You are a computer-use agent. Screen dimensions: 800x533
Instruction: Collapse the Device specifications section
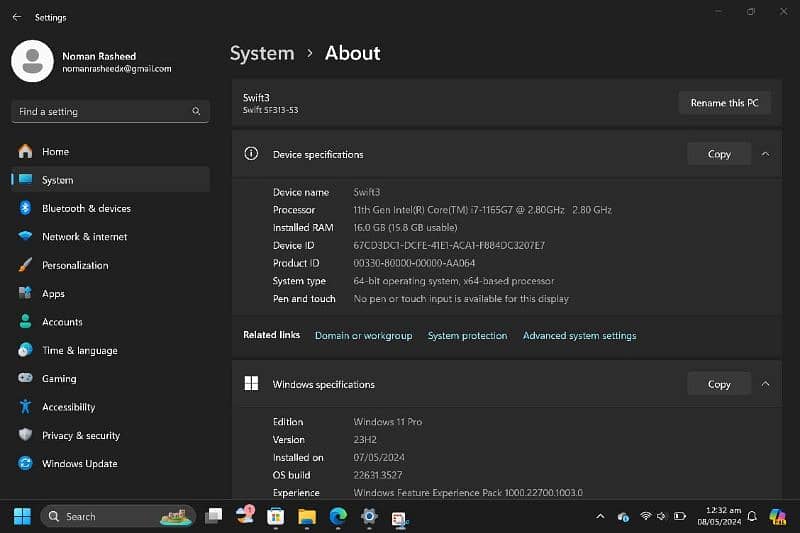pos(765,154)
